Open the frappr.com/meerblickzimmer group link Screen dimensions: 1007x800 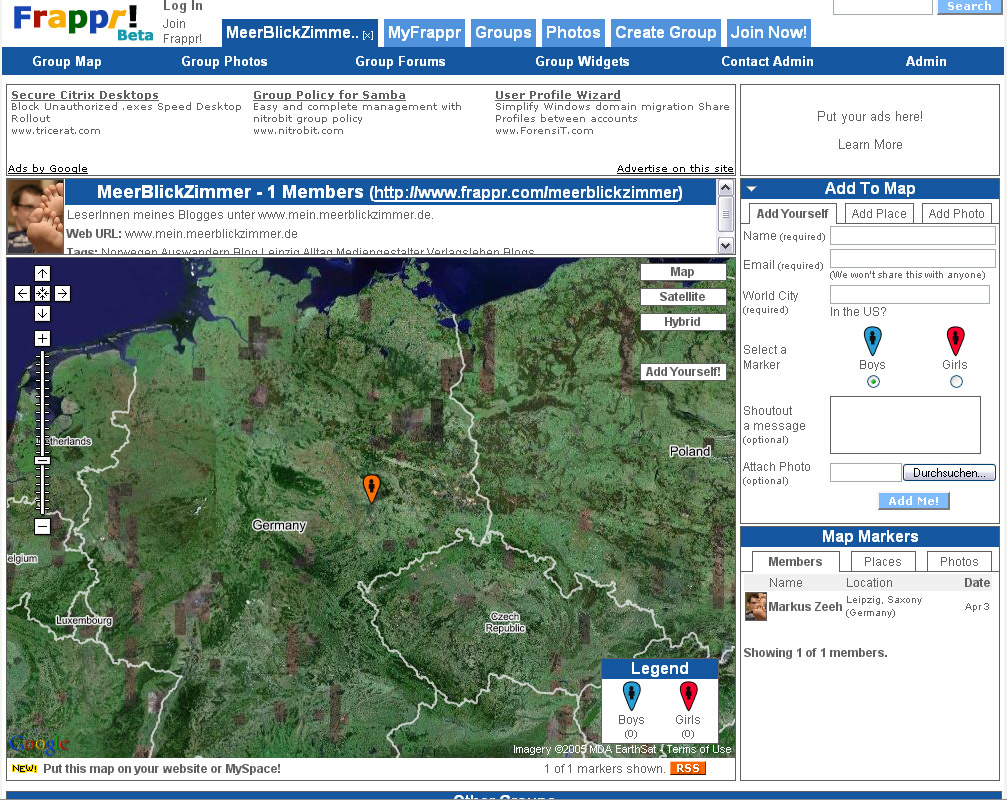pyautogui.click(x=526, y=193)
